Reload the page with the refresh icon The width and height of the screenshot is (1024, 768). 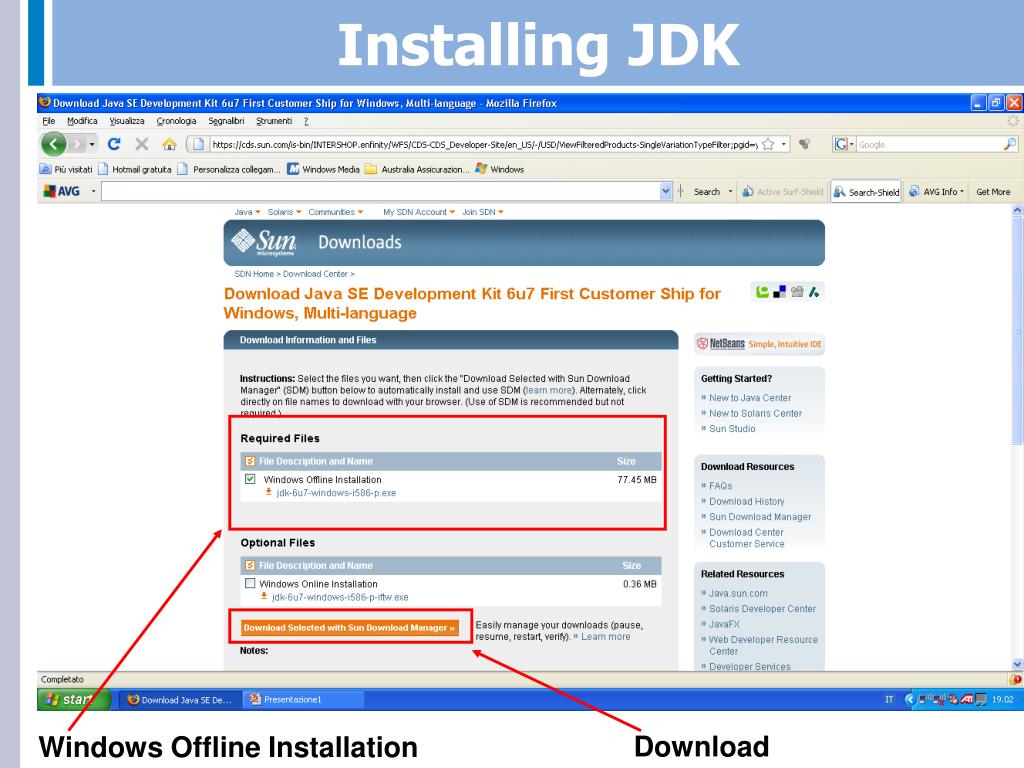[x=114, y=144]
